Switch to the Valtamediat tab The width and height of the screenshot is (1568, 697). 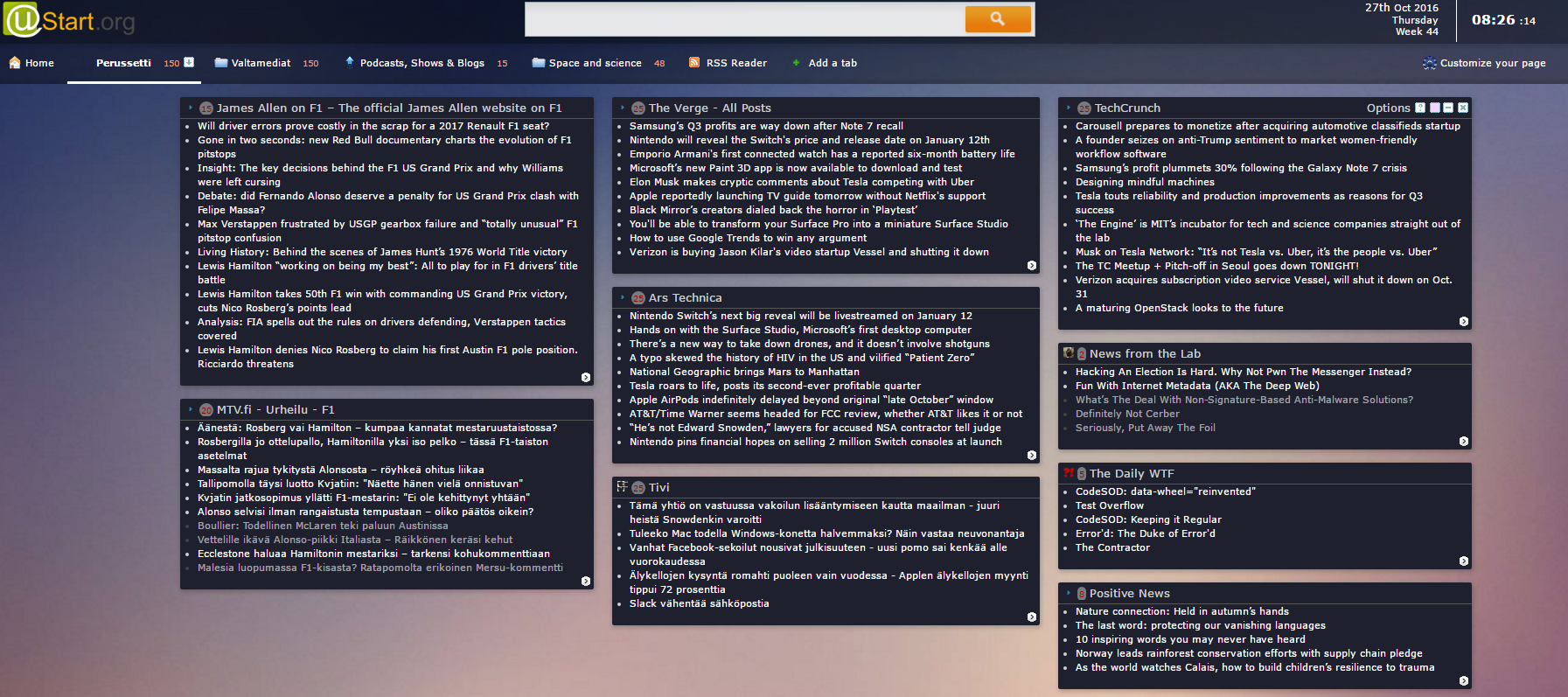point(261,63)
